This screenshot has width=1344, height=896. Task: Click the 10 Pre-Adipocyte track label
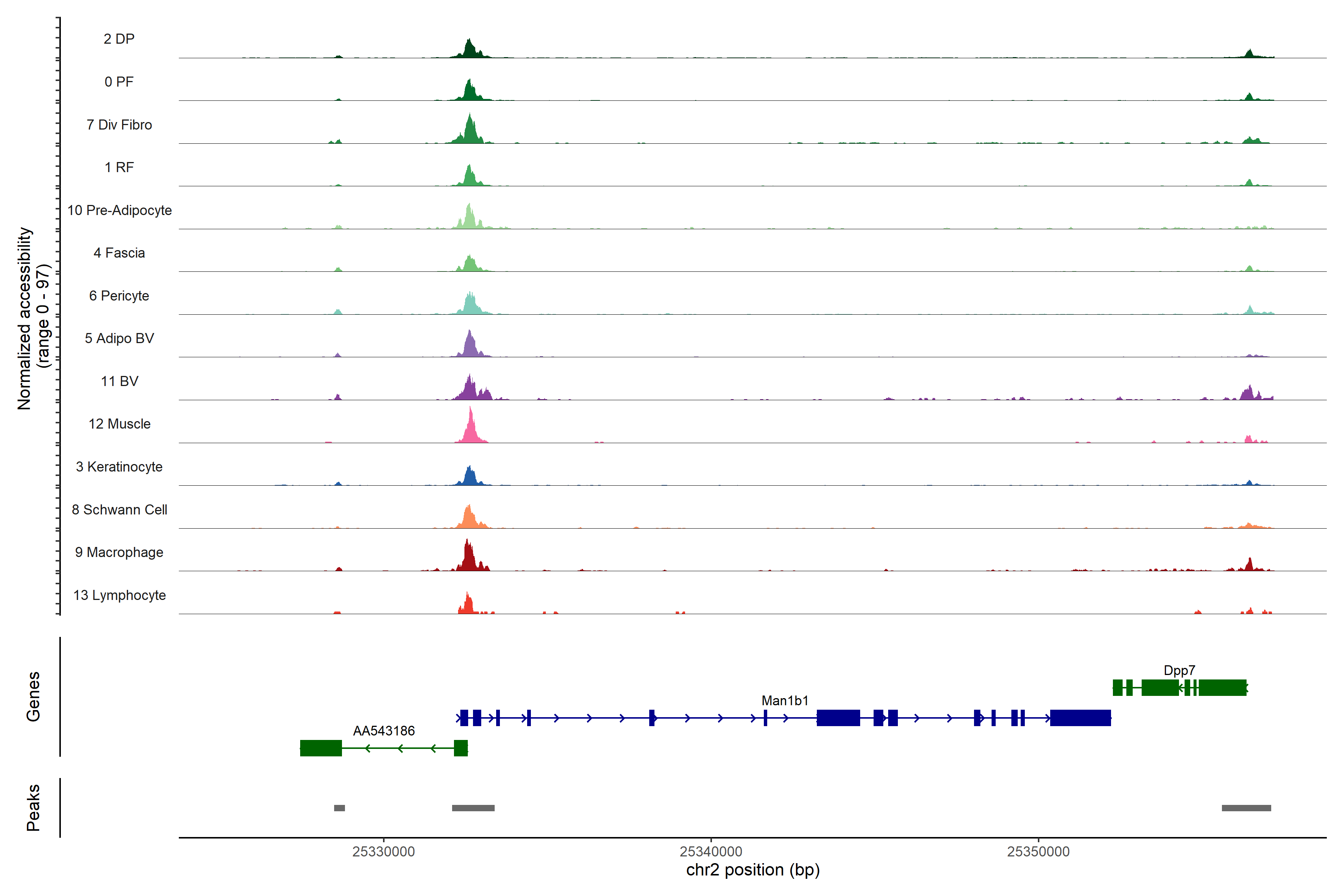tap(119, 210)
